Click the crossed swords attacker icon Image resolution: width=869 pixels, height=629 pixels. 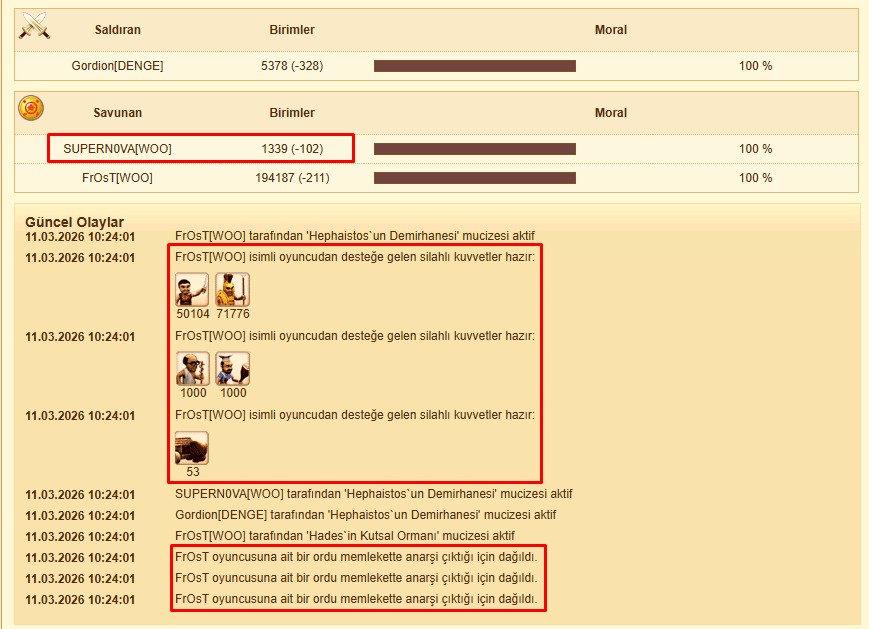34,26
